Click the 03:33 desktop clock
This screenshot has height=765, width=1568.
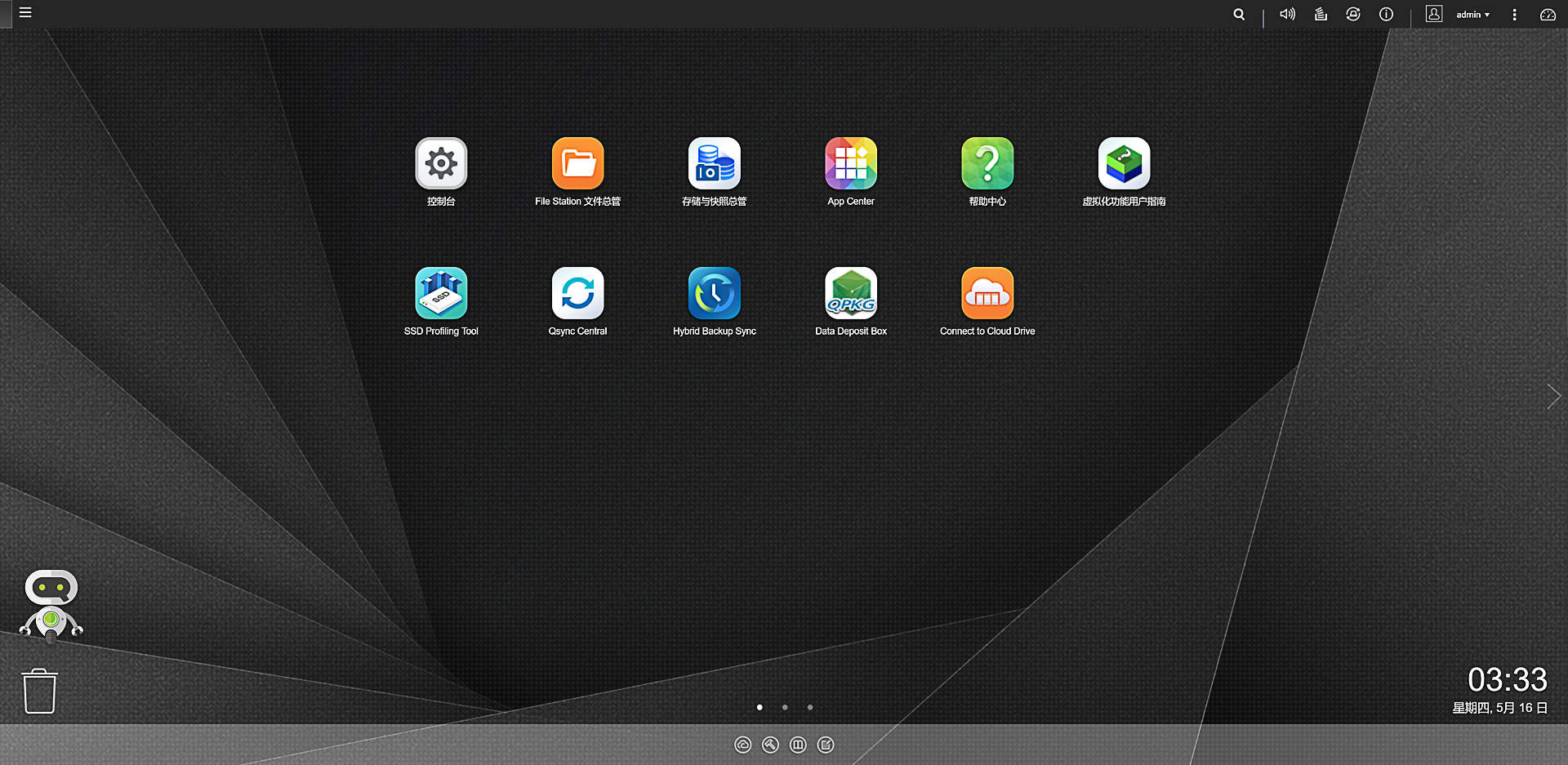(x=1508, y=680)
